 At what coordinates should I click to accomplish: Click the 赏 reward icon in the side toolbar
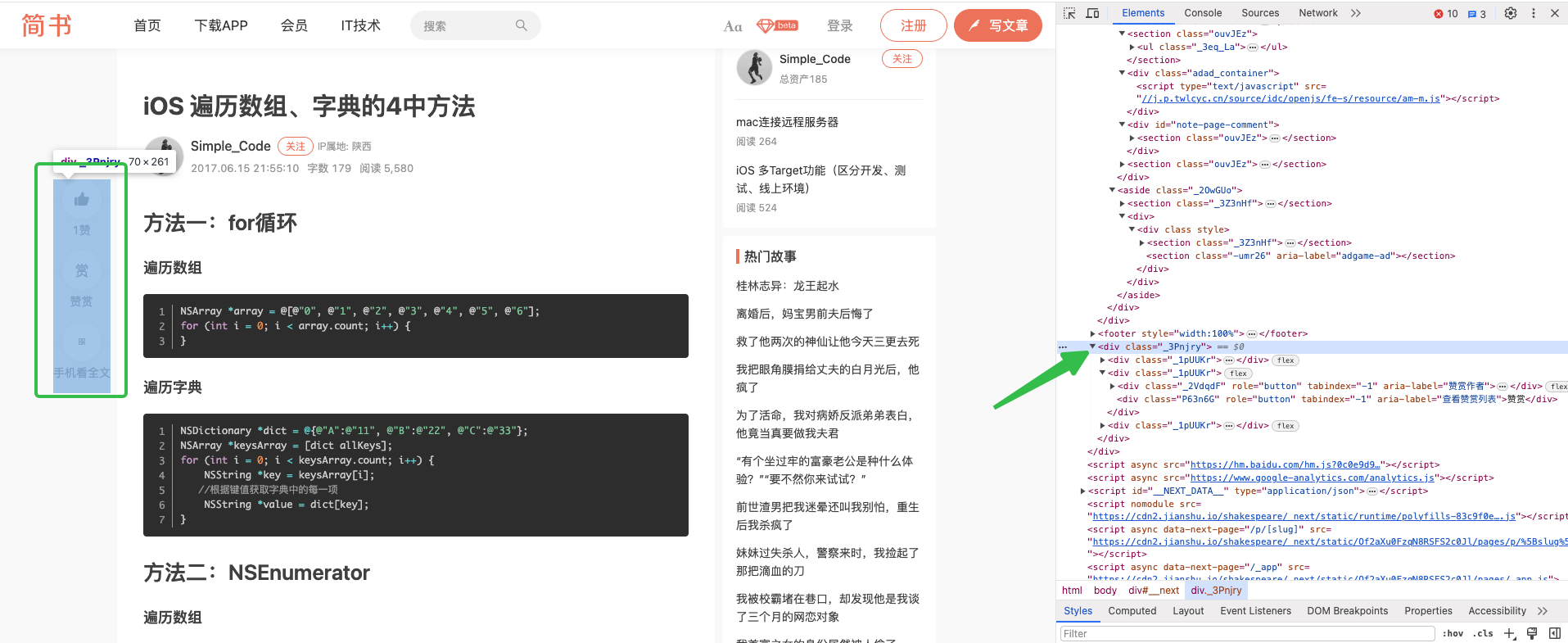tap(81, 270)
